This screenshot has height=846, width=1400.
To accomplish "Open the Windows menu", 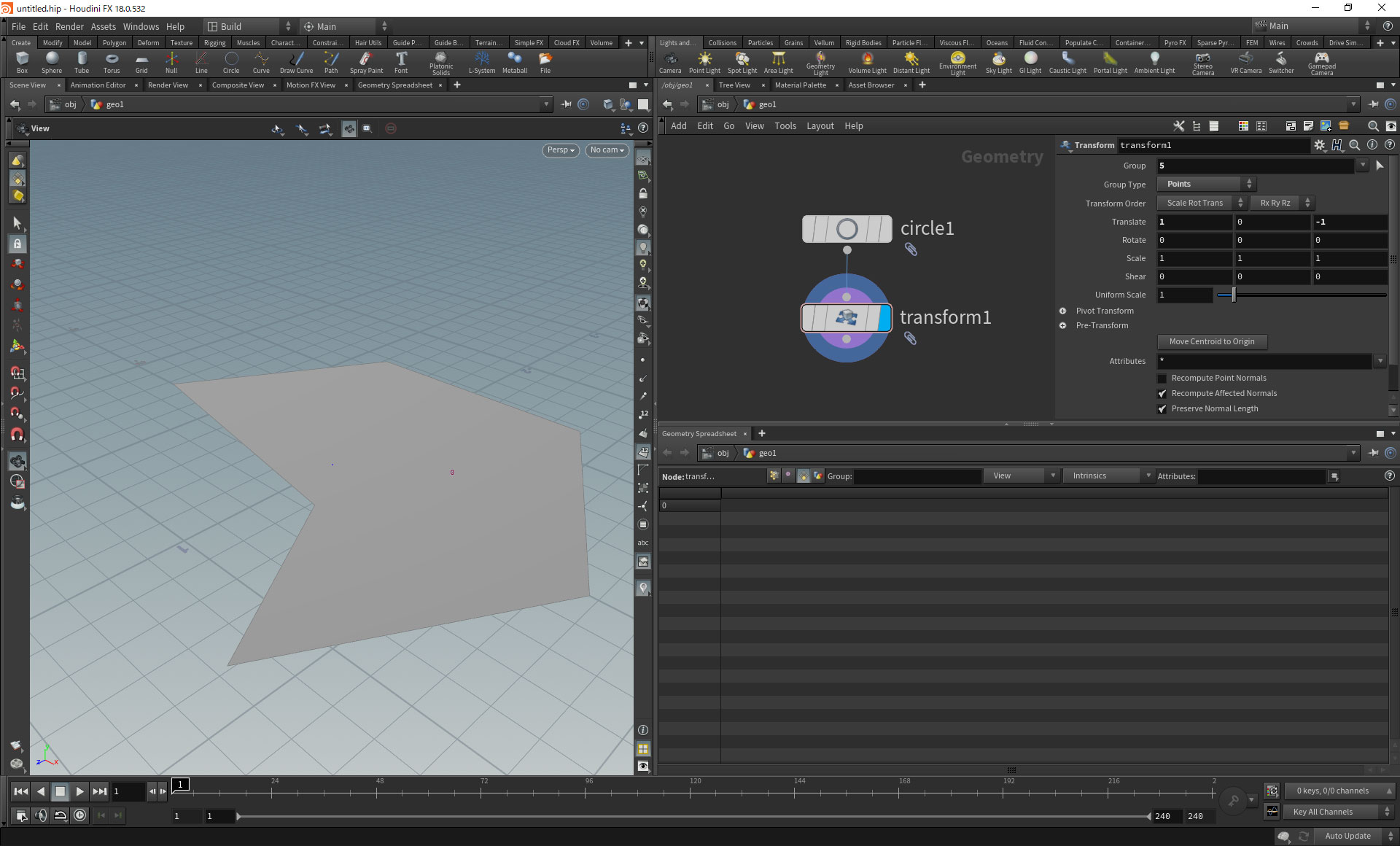I will pyautogui.click(x=141, y=26).
